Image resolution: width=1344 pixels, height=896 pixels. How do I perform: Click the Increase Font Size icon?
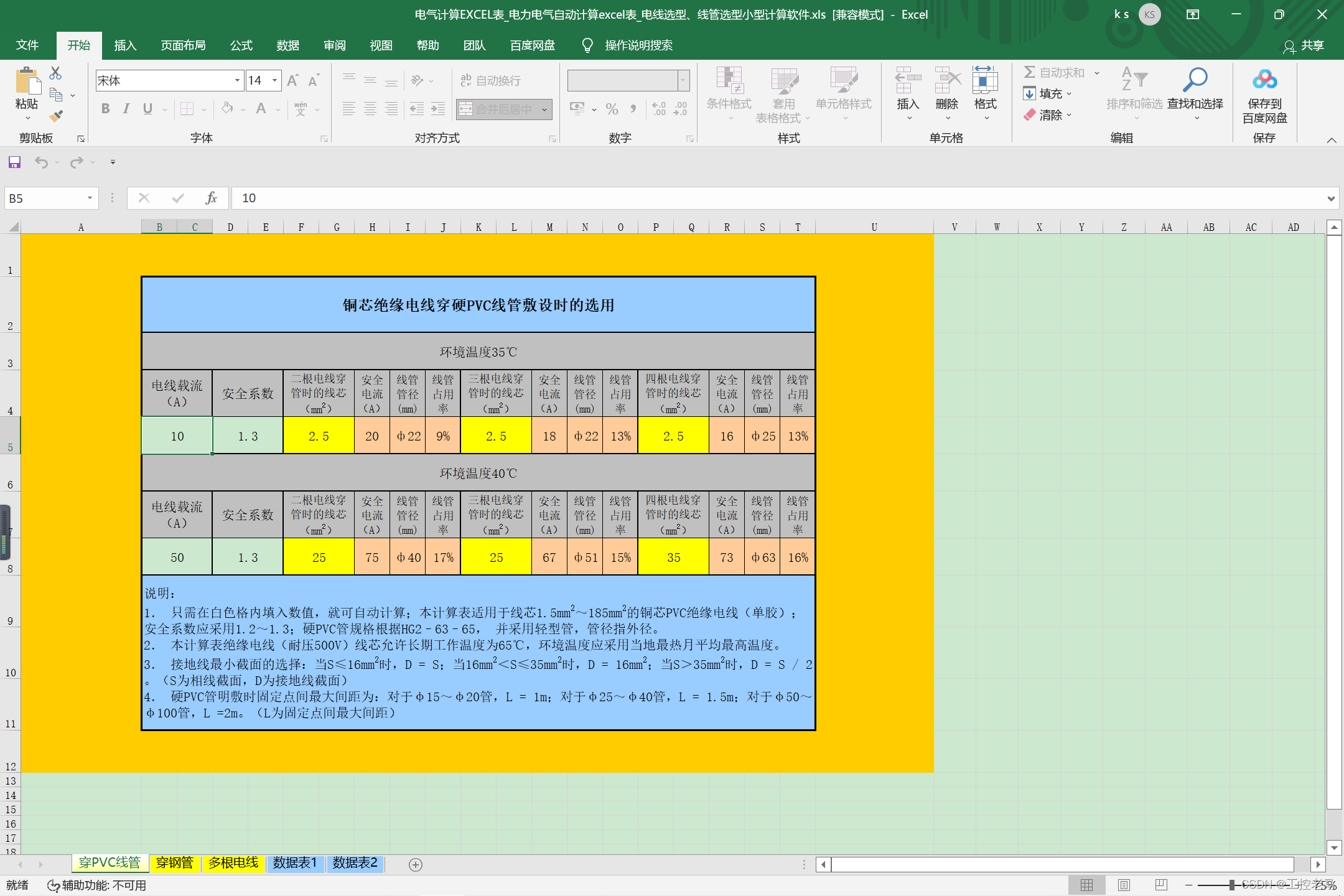pyautogui.click(x=292, y=80)
